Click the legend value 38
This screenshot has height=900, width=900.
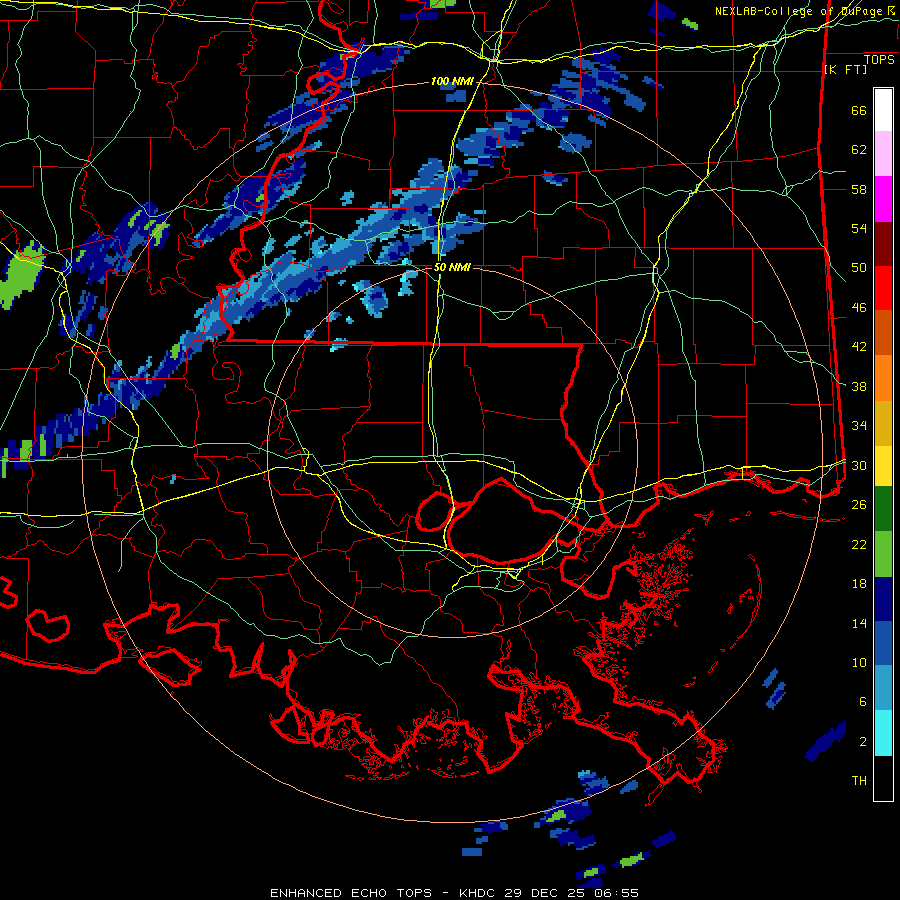coord(859,387)
